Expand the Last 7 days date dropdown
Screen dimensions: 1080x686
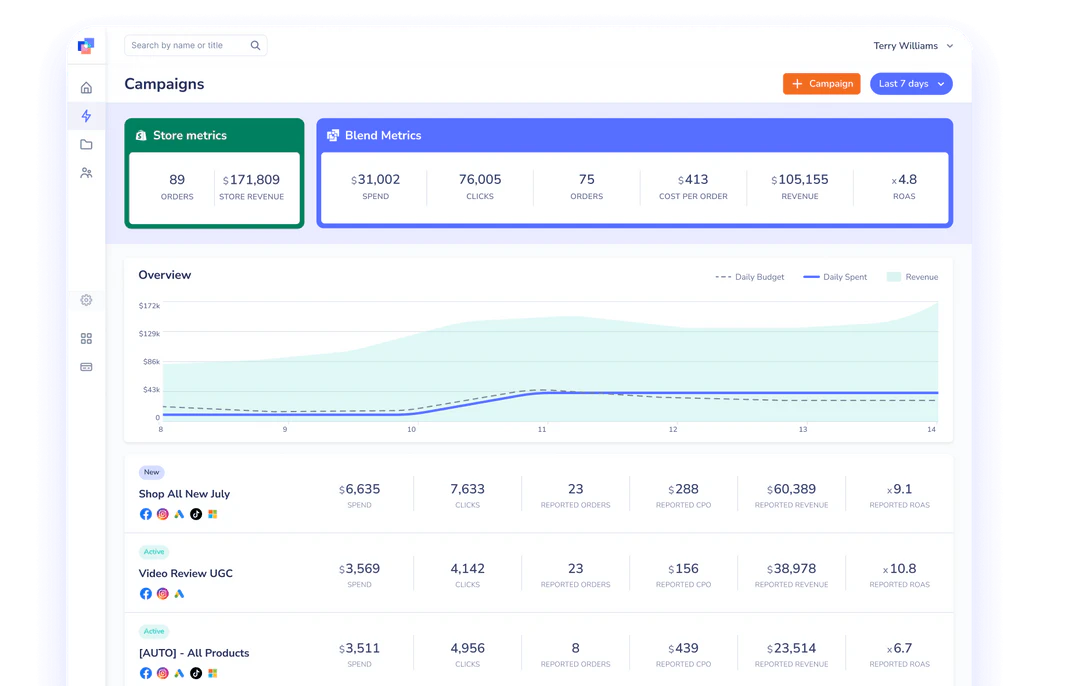click(911, 84)
